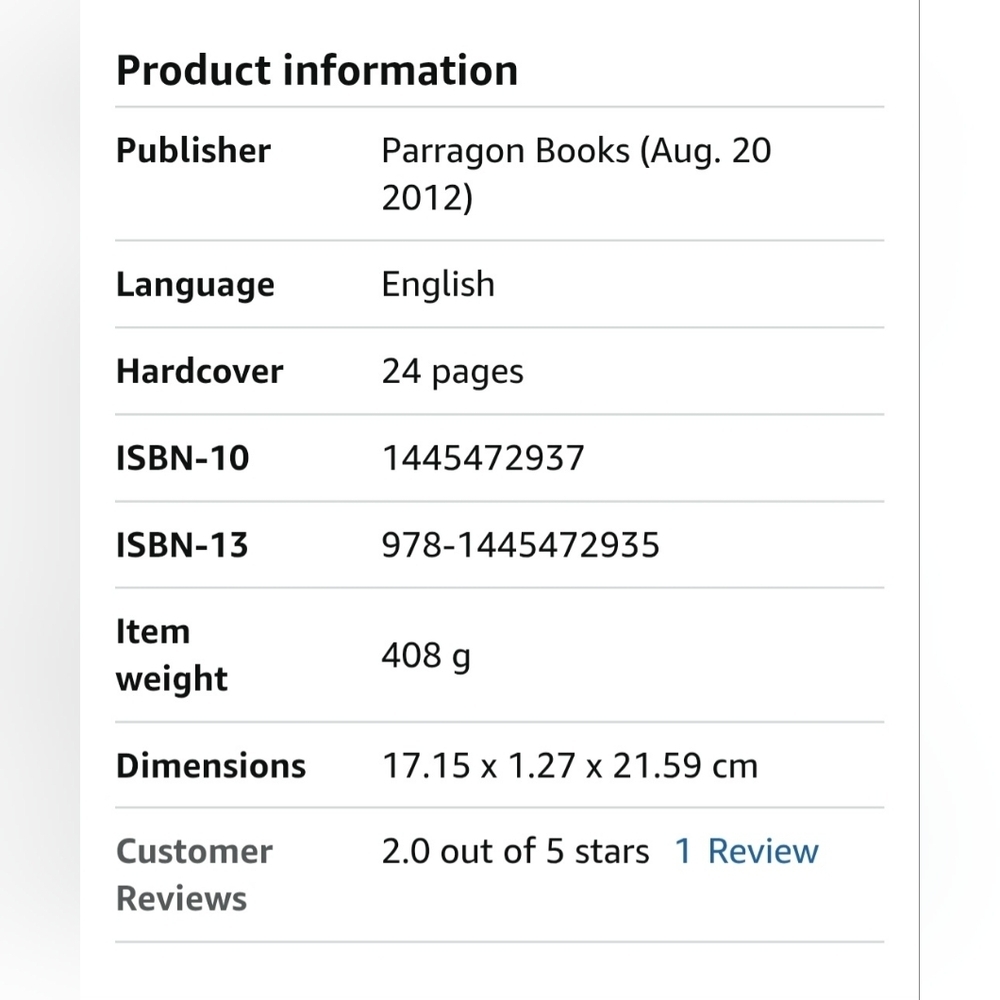Click the 21.59 cm measurement
This screenshot has height=1000, width=1000.
click(685, 766)
